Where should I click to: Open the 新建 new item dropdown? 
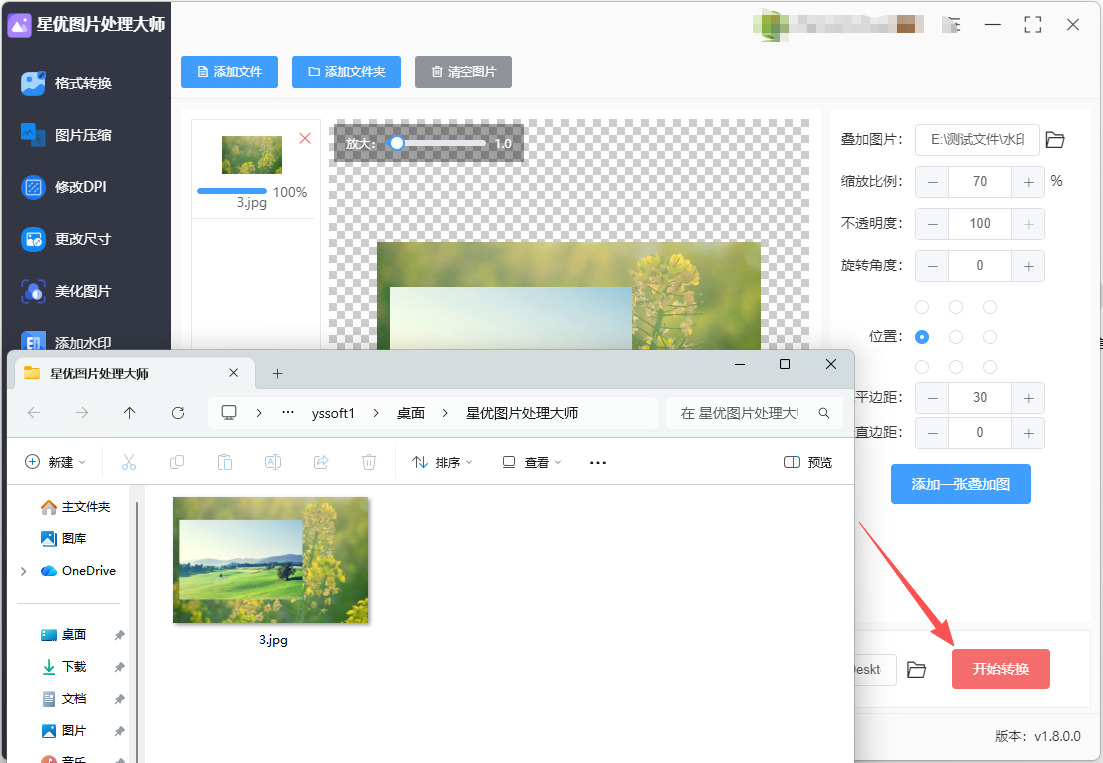pos(56,462)
